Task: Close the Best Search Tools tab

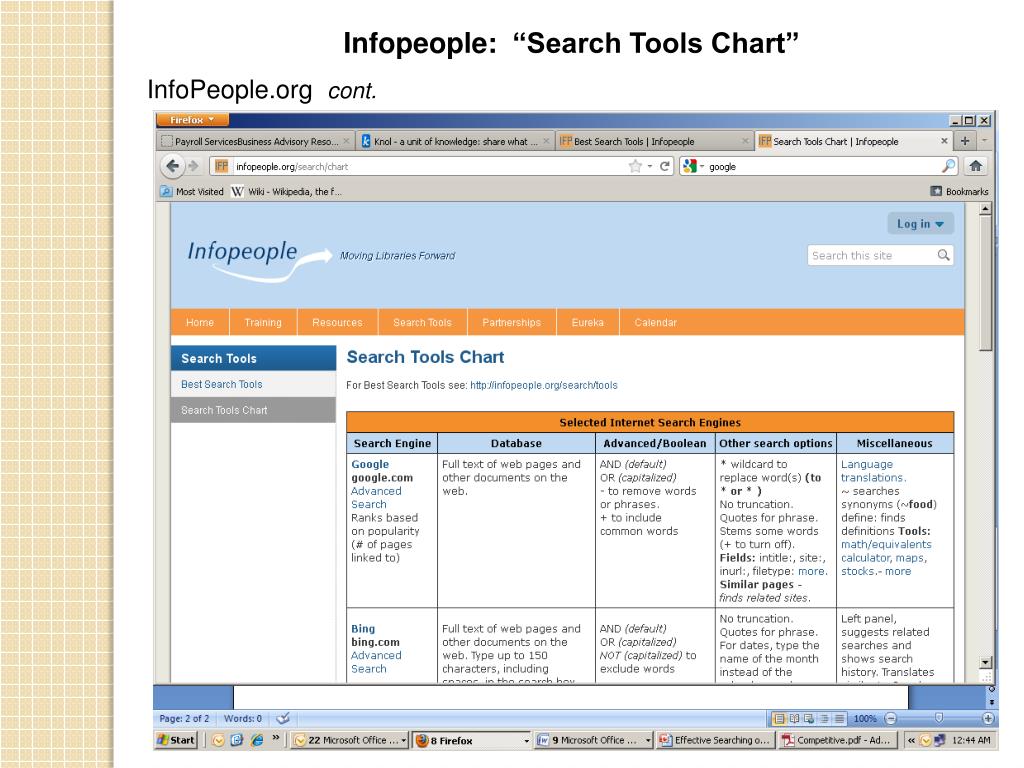Action: (744, 141)
